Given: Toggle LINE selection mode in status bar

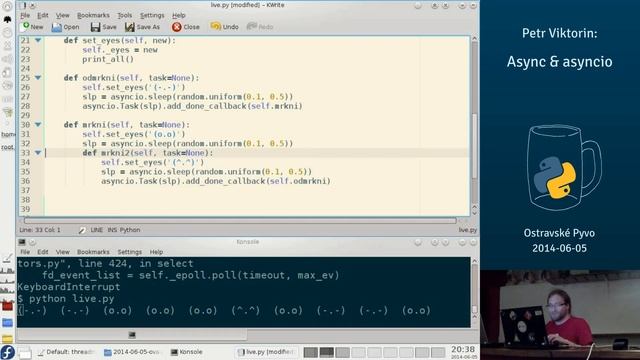Looking at the screenshot, I should [96, 230].
